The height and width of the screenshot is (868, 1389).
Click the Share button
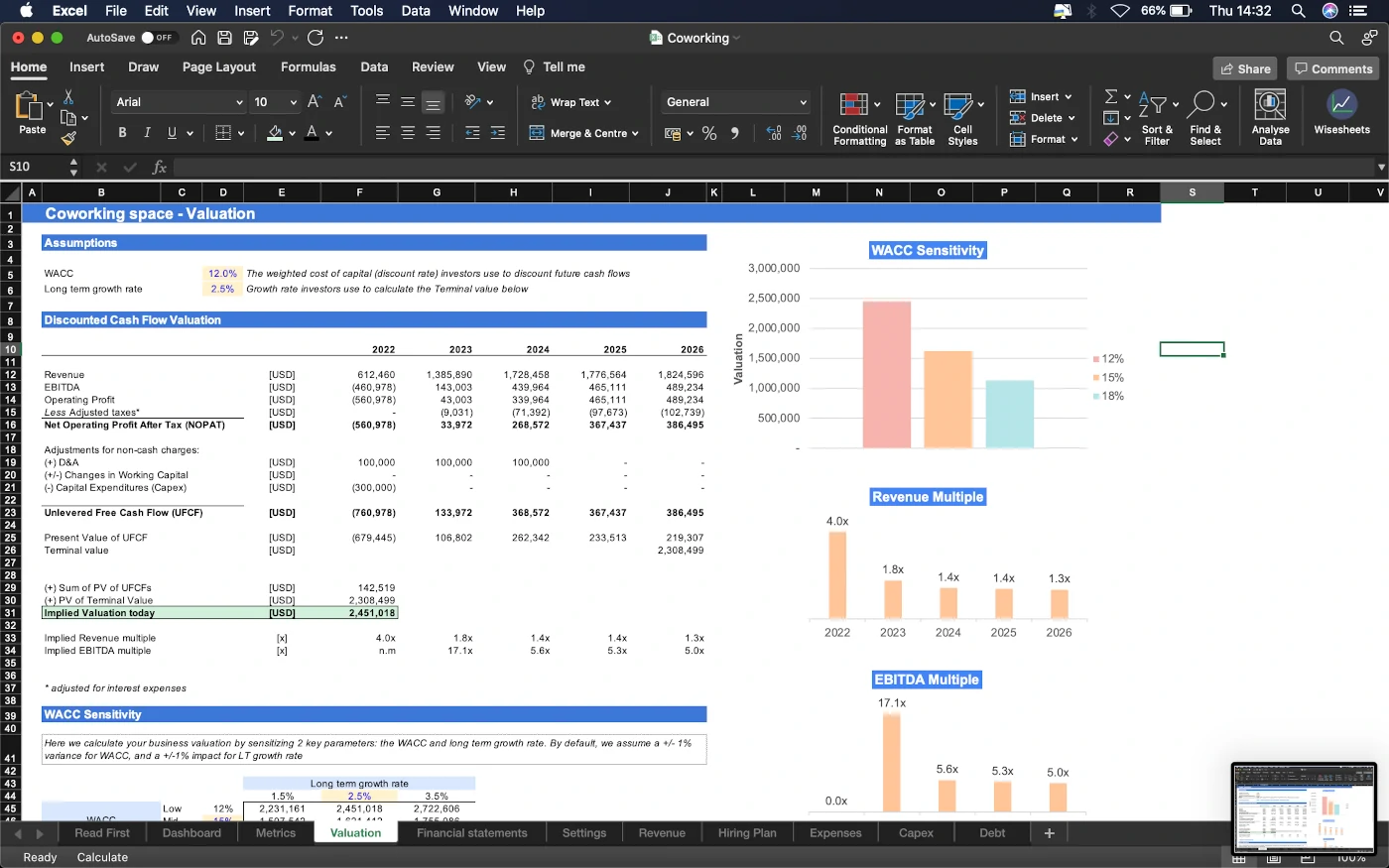click(1244, 68)
